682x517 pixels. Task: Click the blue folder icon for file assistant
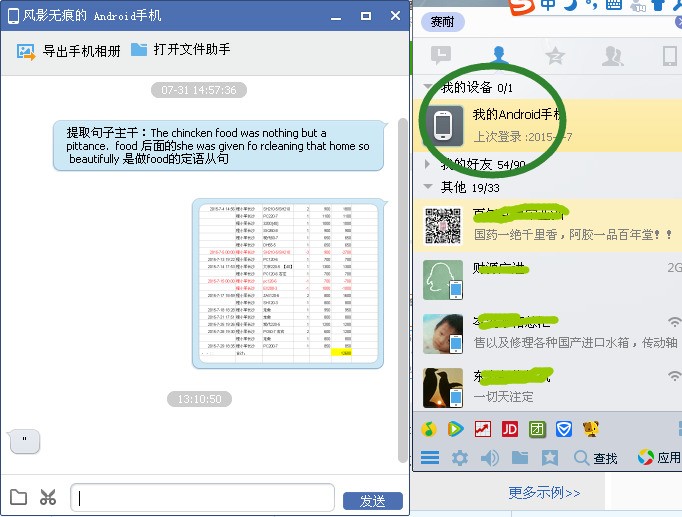click(139, 50)
